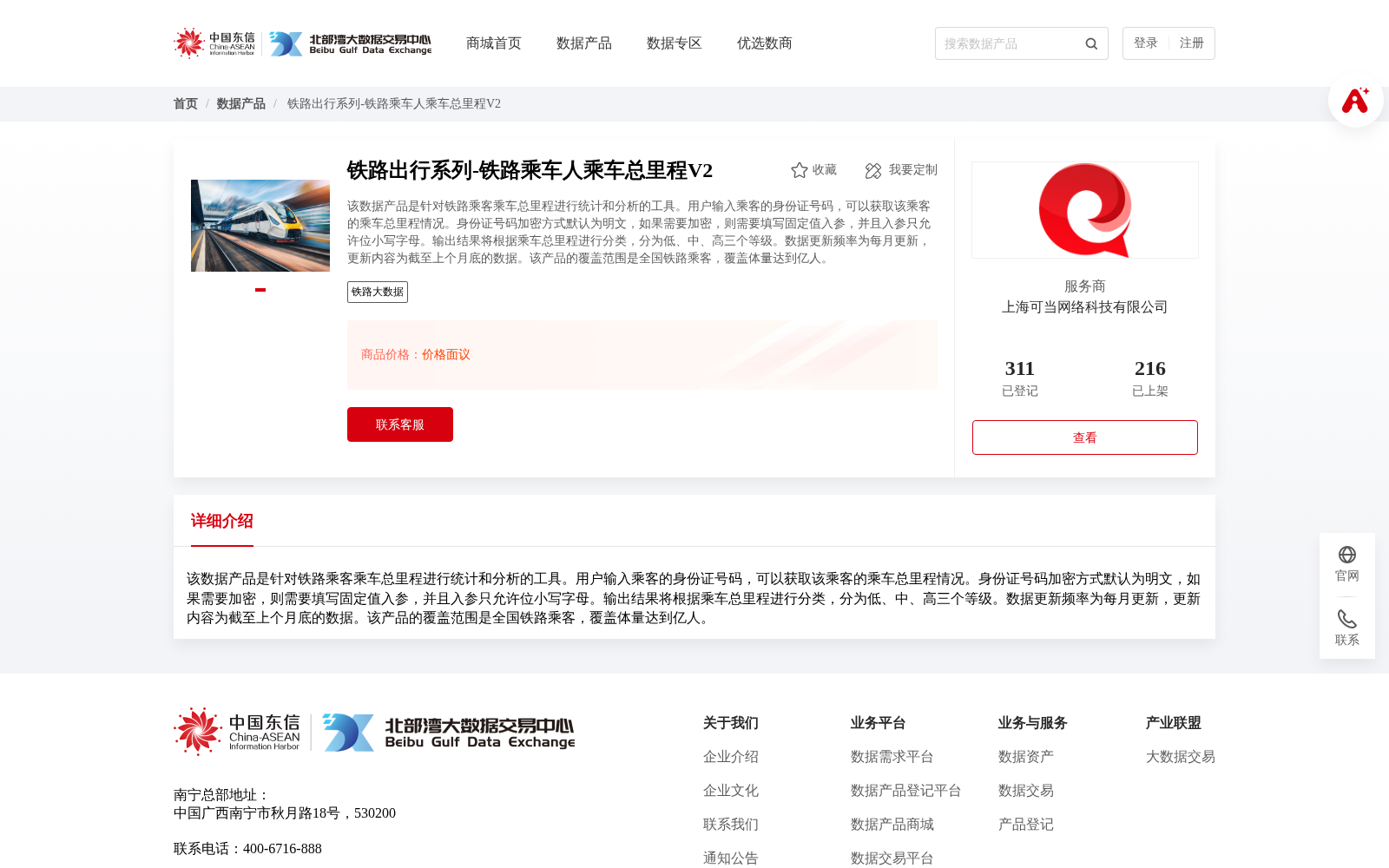Click the service provider red logo
The image size is (1389, 868).
(x=1085, y=210)
